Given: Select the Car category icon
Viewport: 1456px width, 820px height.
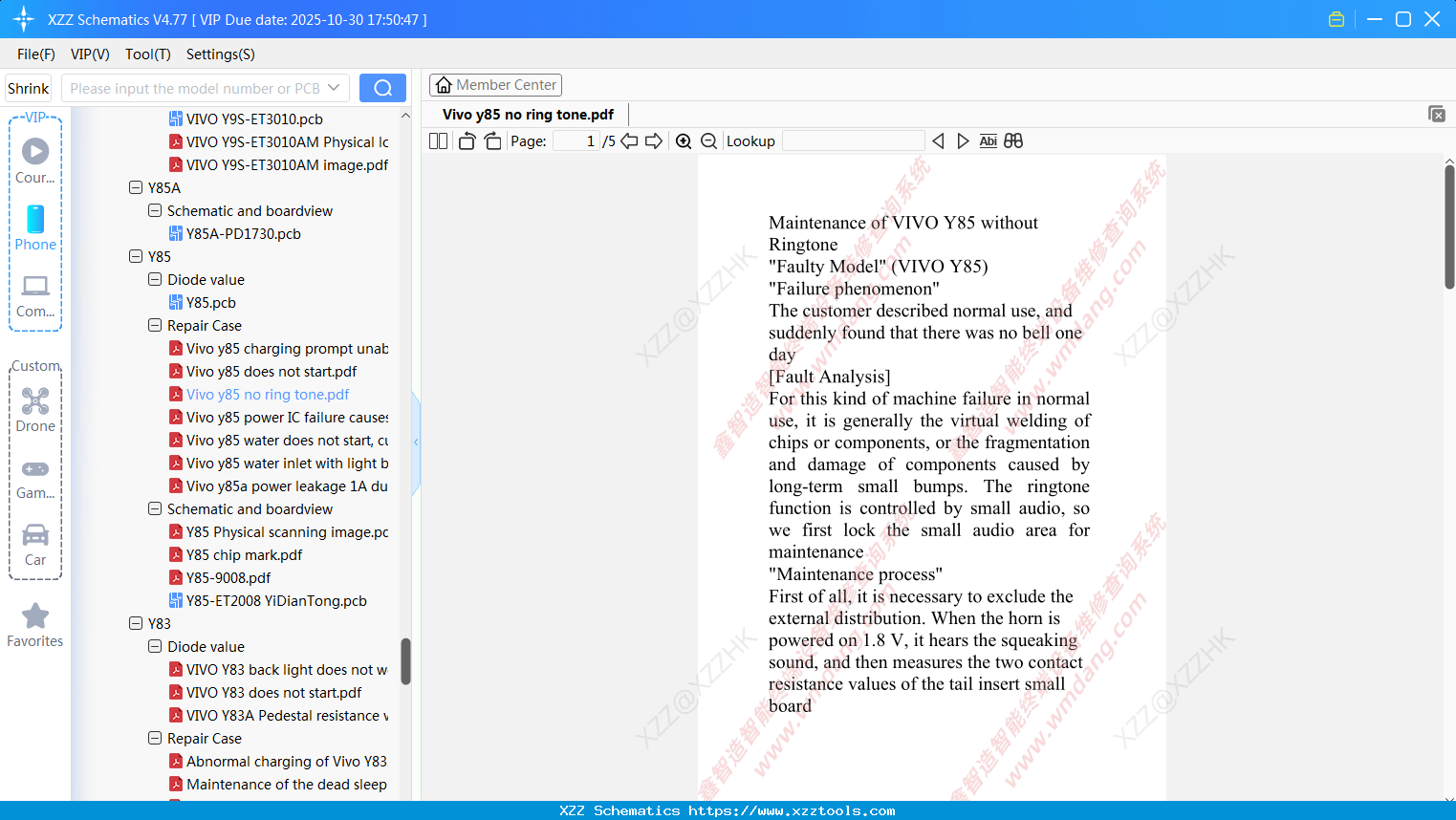Looking at the screenshot, I should (x=35, y=534).
